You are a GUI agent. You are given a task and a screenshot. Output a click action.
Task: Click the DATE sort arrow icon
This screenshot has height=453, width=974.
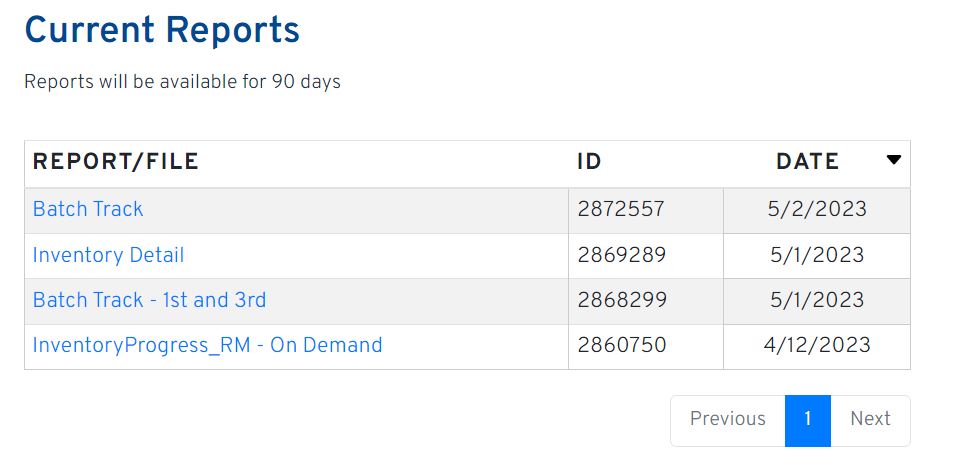[893, 160]
